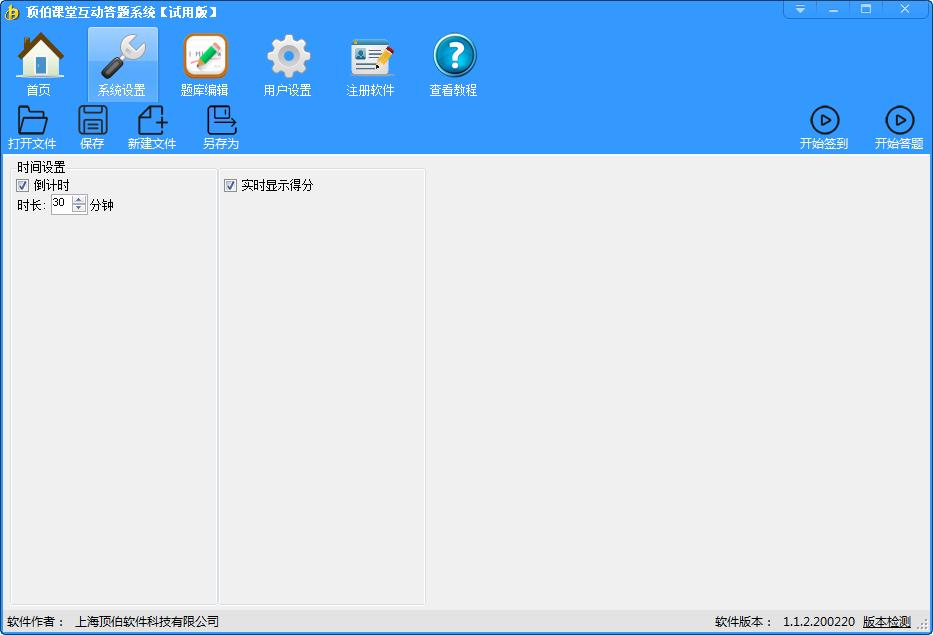Click the 保存 save icon
Image resolution: width=933 pixels, height=635 pixels.
pyautogui.click(x=92, y=127)
